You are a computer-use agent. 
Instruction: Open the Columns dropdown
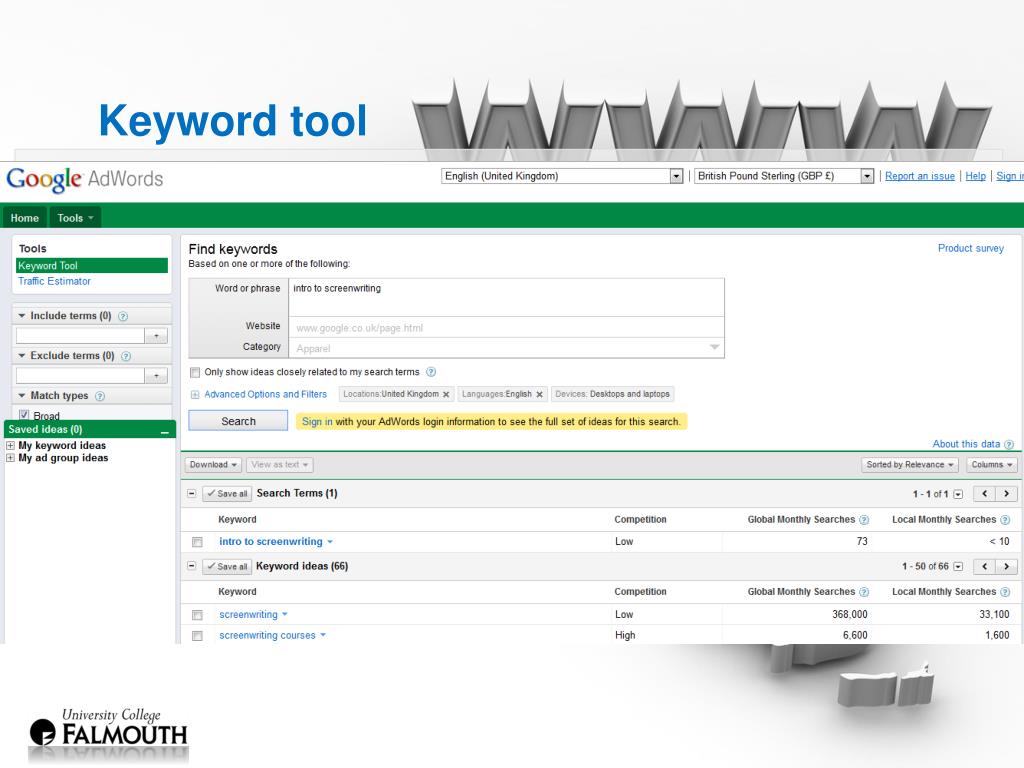pos(991,465)
